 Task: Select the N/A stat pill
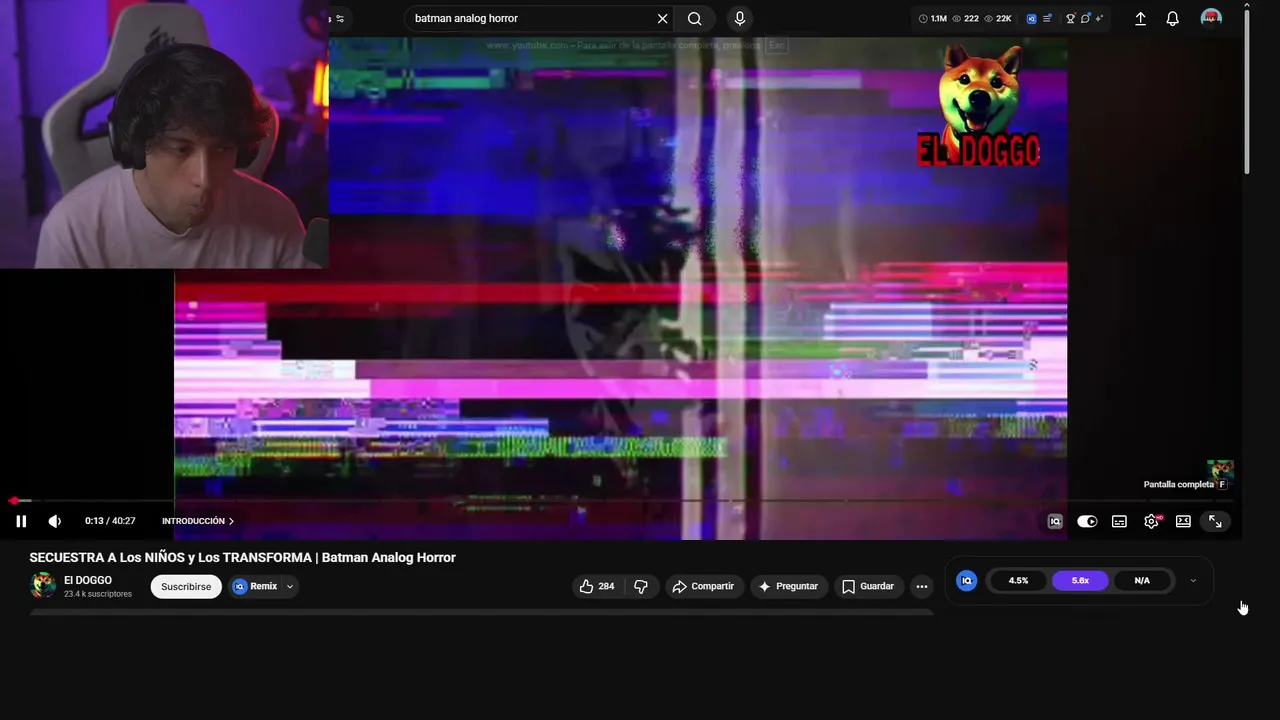tap(1142, 580)
